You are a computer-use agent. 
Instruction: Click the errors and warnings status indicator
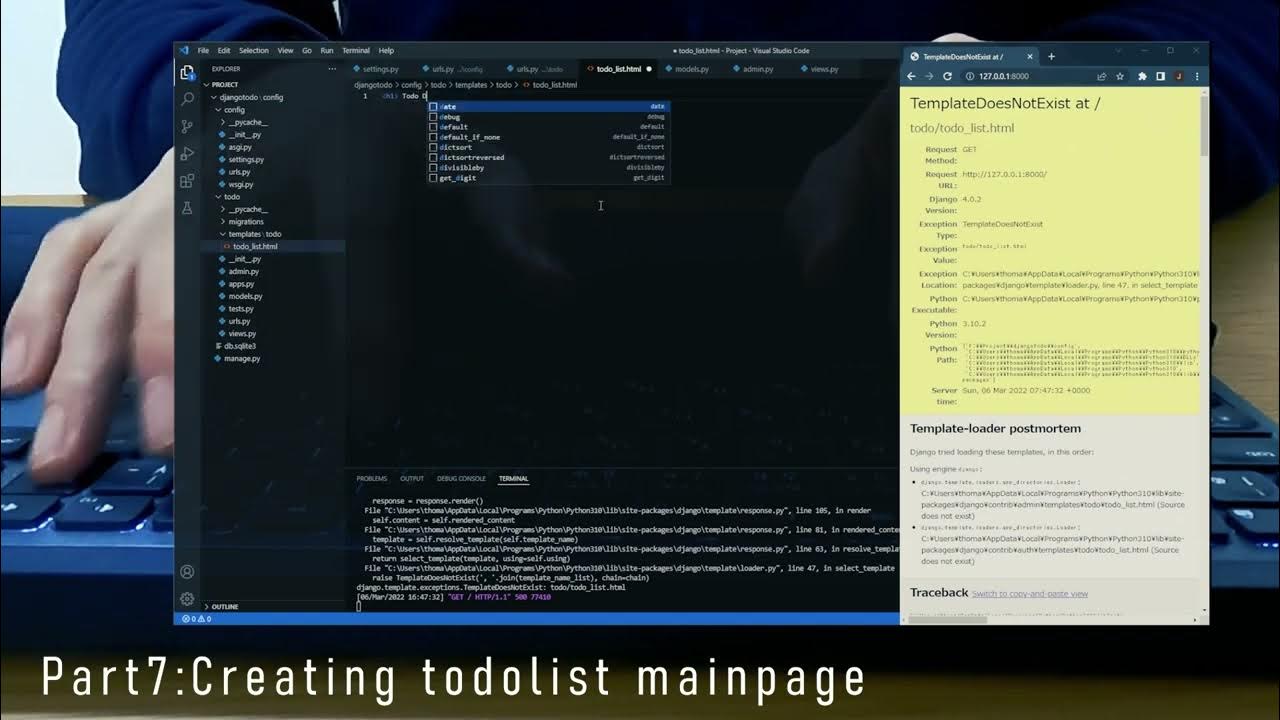pyautogui.click(x=196, y=619)
